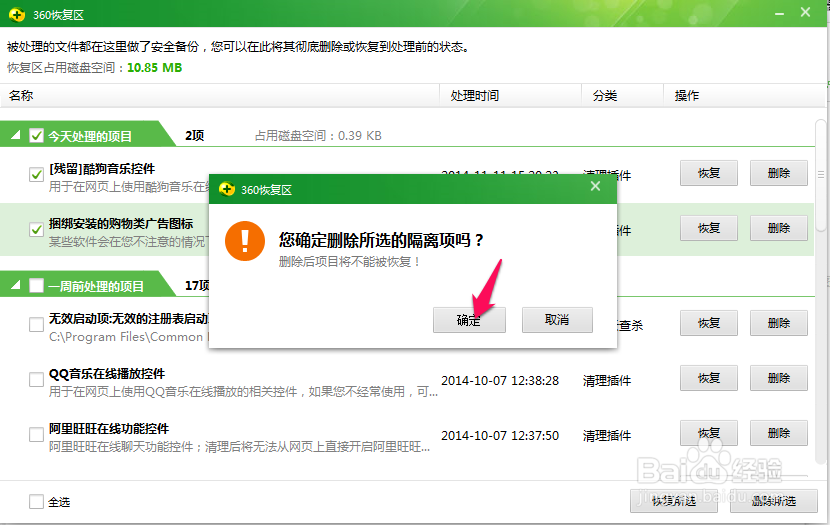The height and width of the screenshot is (525, 830).
Task: Delete the 阿里旺旺在线功能控件 item
Action: click(x=779, y=433)
